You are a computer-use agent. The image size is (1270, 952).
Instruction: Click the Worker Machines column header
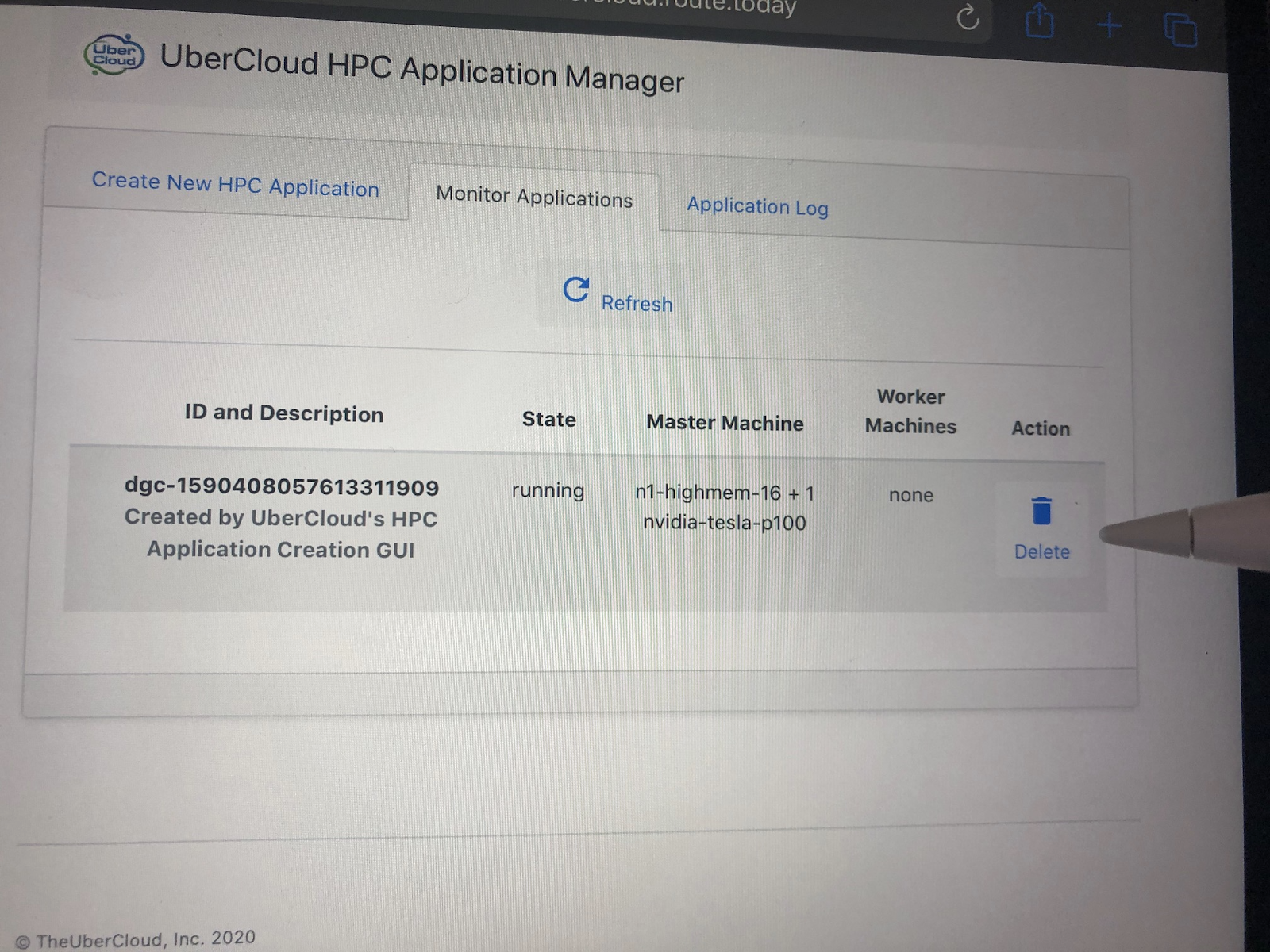910,411
